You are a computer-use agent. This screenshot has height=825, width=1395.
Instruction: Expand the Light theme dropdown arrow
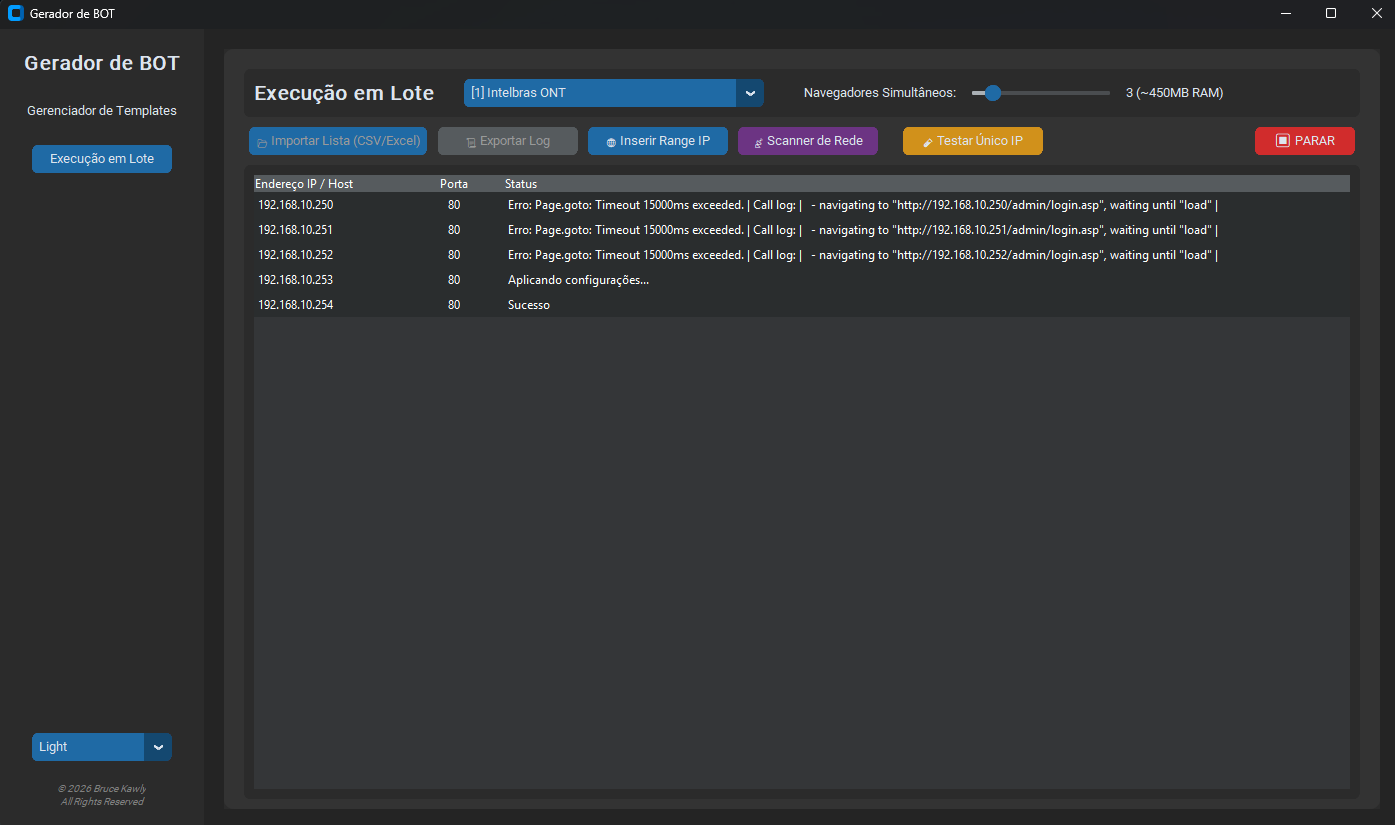coord(158,747)
